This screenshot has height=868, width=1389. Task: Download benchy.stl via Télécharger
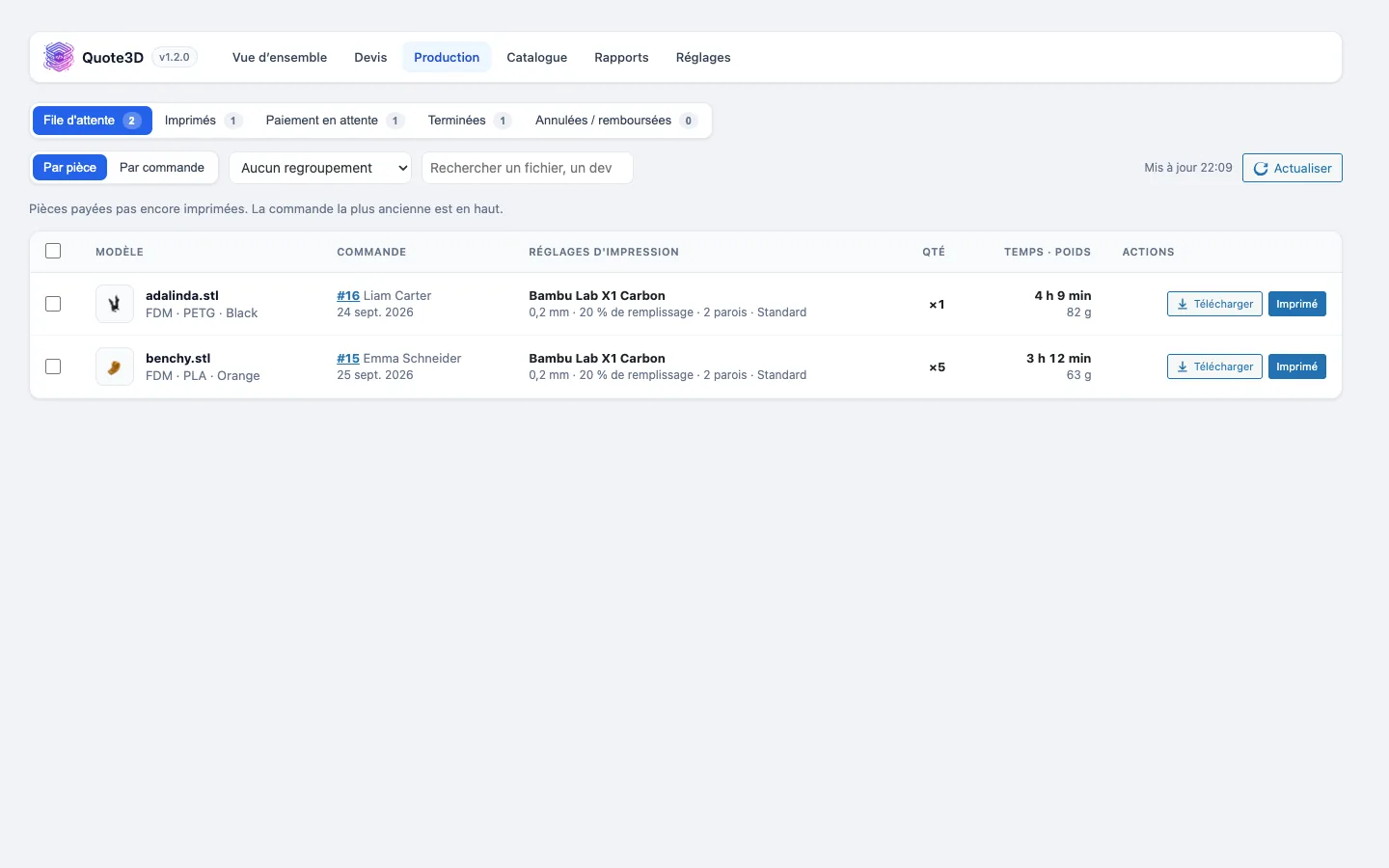(x=1214, y=366)
